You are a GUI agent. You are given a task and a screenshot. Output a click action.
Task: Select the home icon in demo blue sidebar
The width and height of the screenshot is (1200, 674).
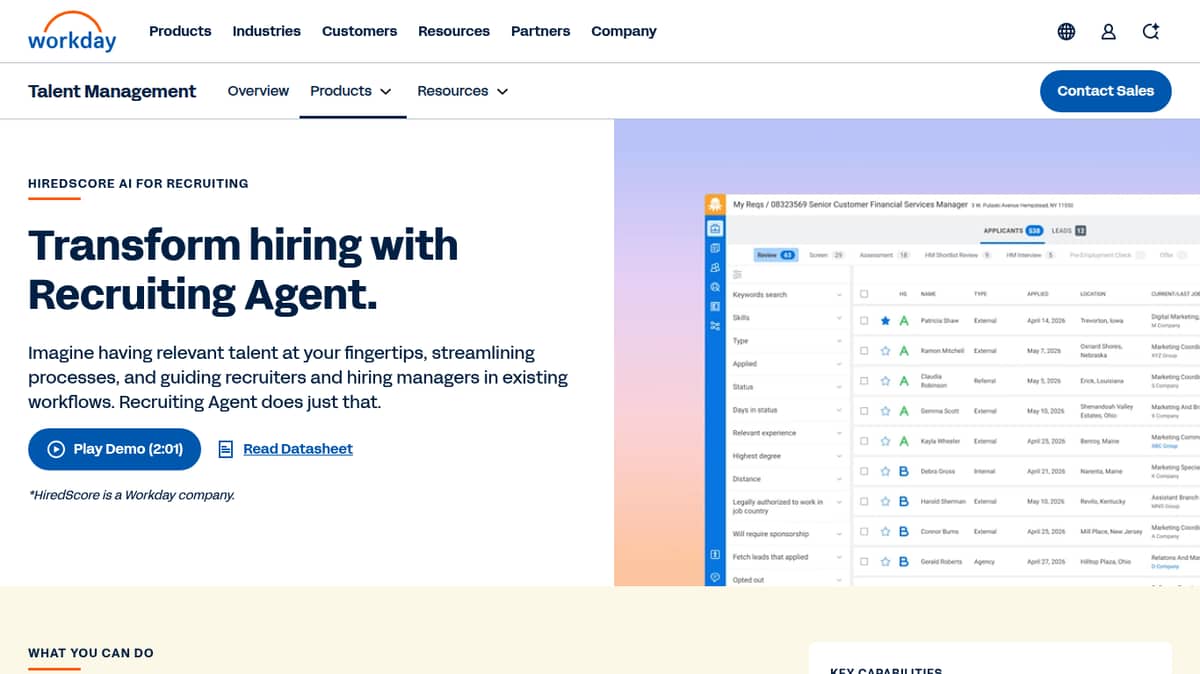[715, 229]
